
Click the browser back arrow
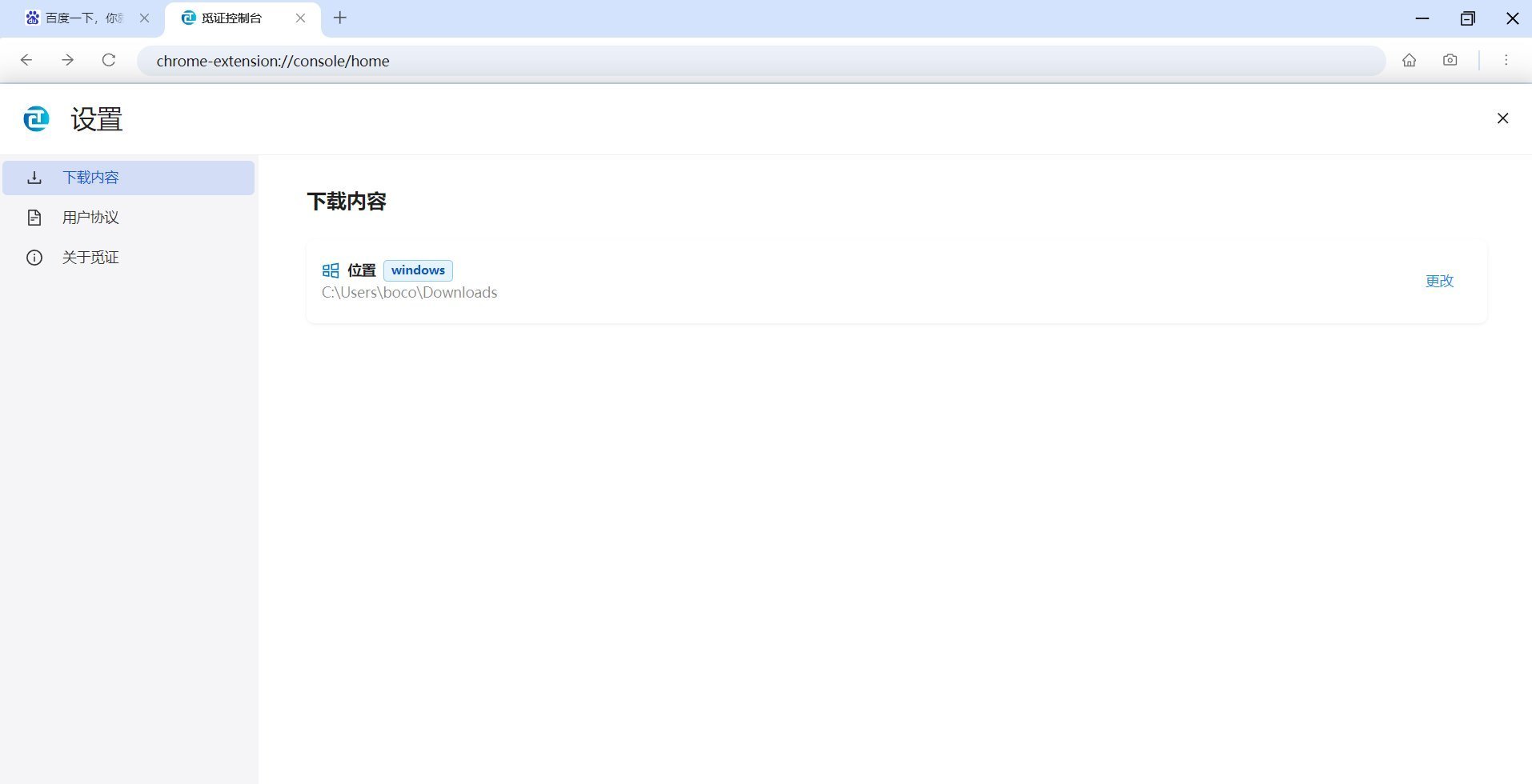(x=26, y=60)
